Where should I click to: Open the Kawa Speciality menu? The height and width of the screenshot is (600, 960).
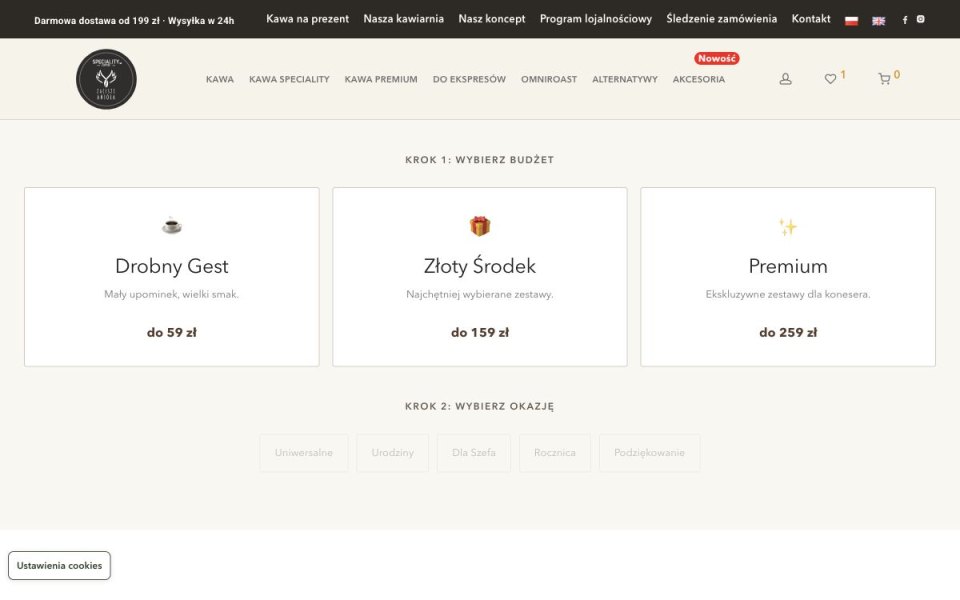click(x=289, y=79)
